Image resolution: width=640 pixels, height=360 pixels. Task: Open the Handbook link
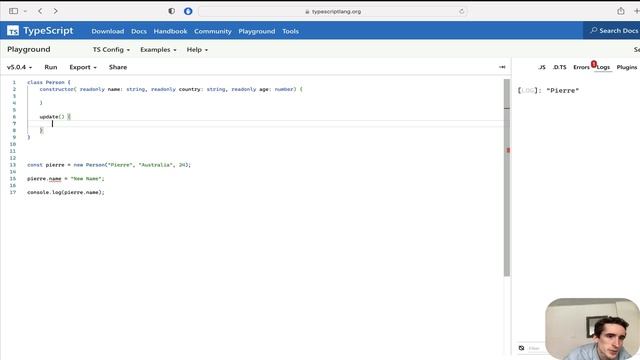170,31
